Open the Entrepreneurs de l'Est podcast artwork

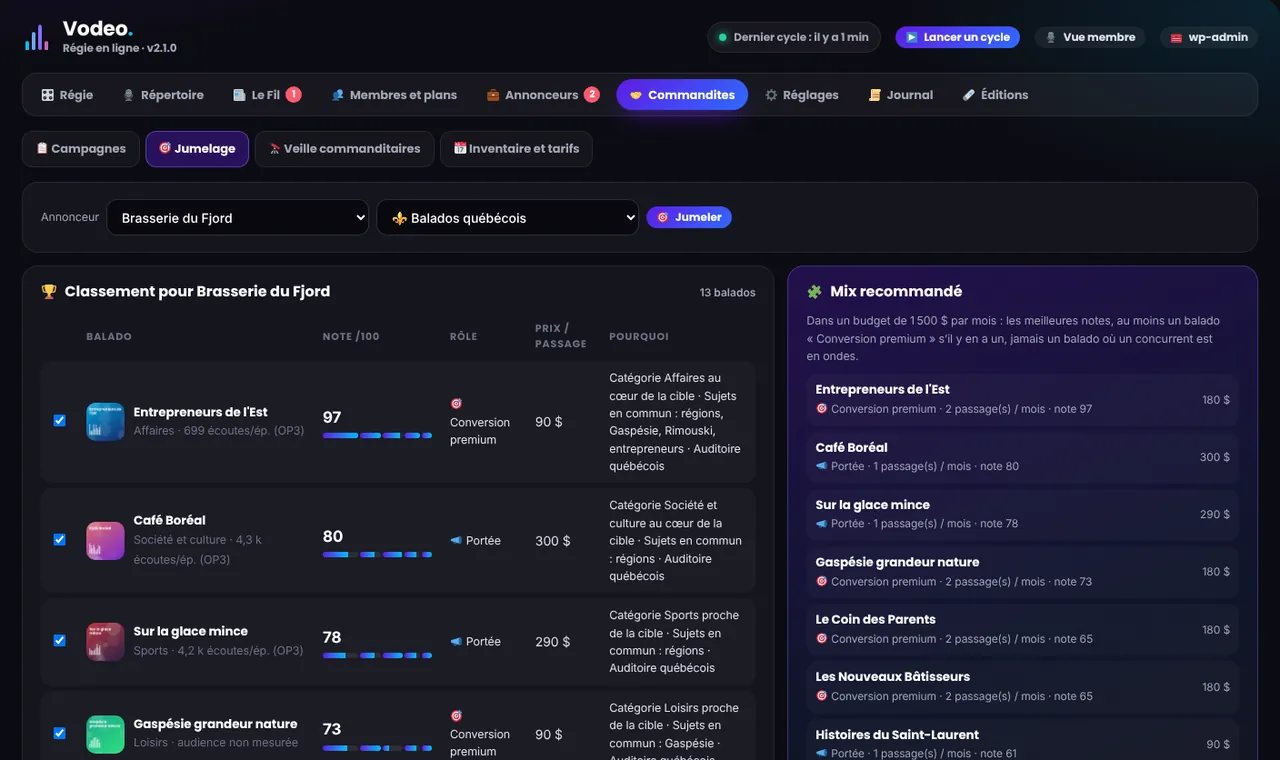(x=105, y=421)
